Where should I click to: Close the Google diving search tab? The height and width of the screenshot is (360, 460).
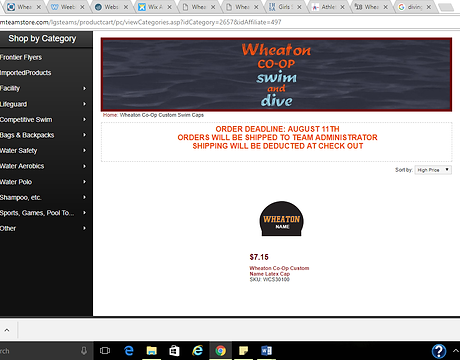tap(429, 7)
